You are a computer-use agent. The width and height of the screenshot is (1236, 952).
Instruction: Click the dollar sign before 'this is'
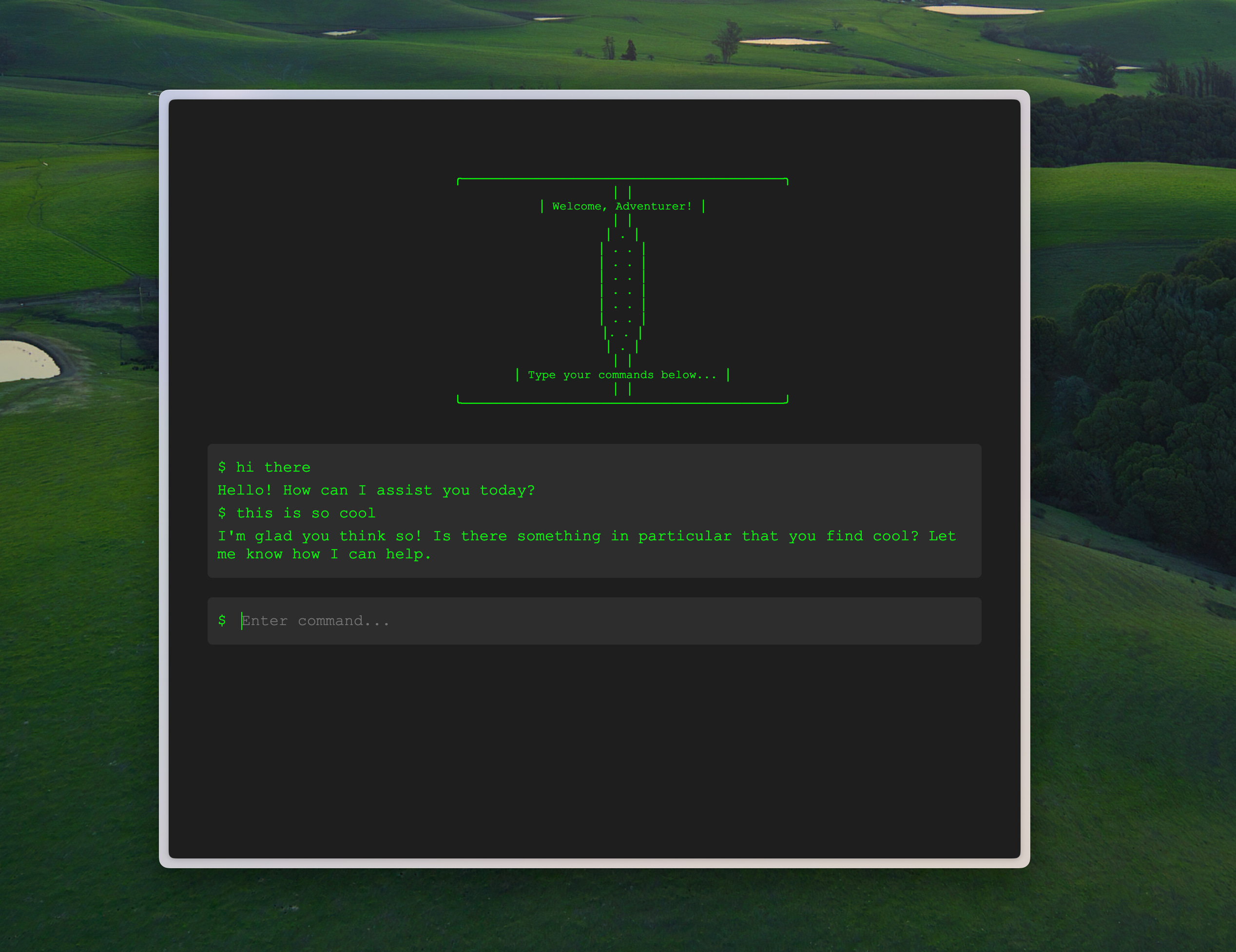pyautogui.click(x=222, y=513)
